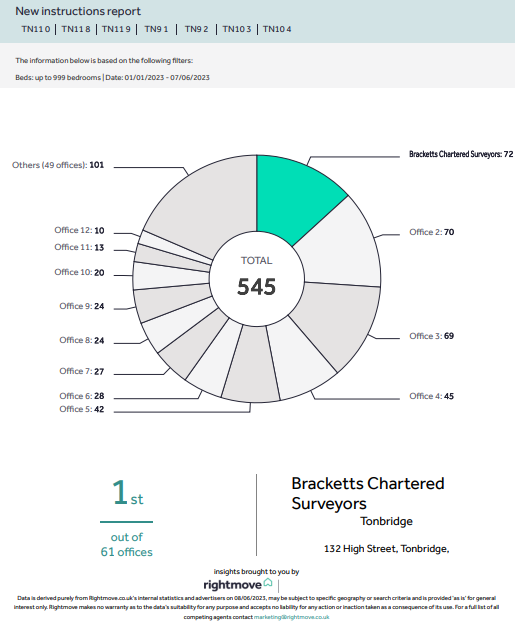
Task: Select the TN10 3 postcode tab
Action: tap(237, 29)
